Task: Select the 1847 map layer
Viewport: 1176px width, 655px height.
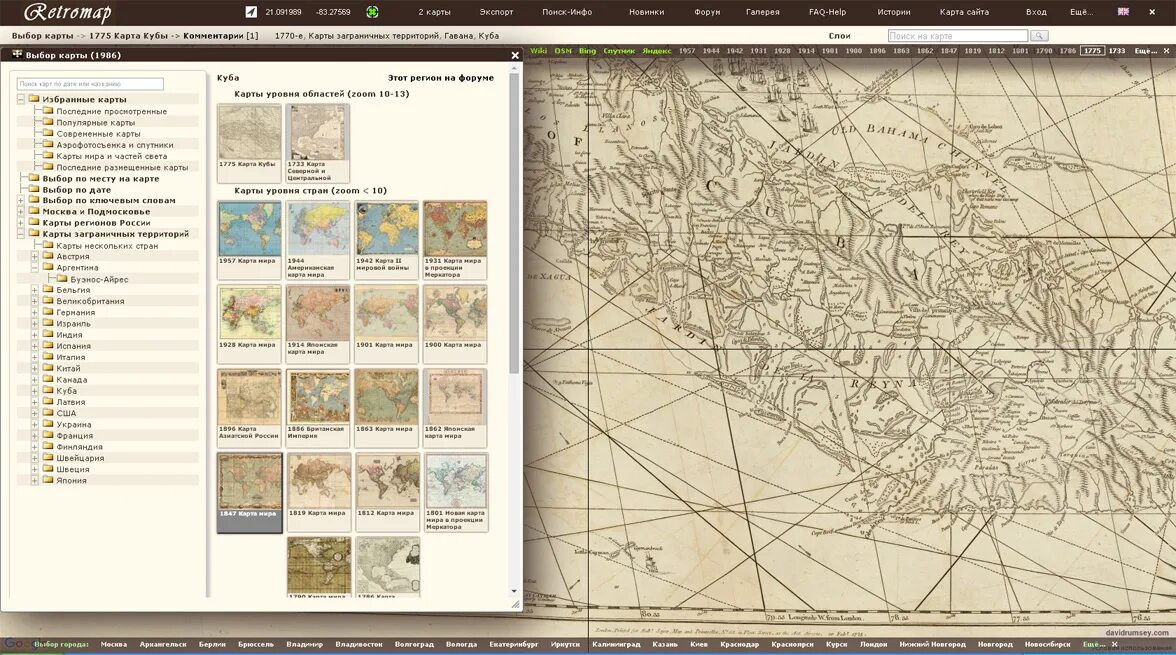Action: (x=949, y=51)
